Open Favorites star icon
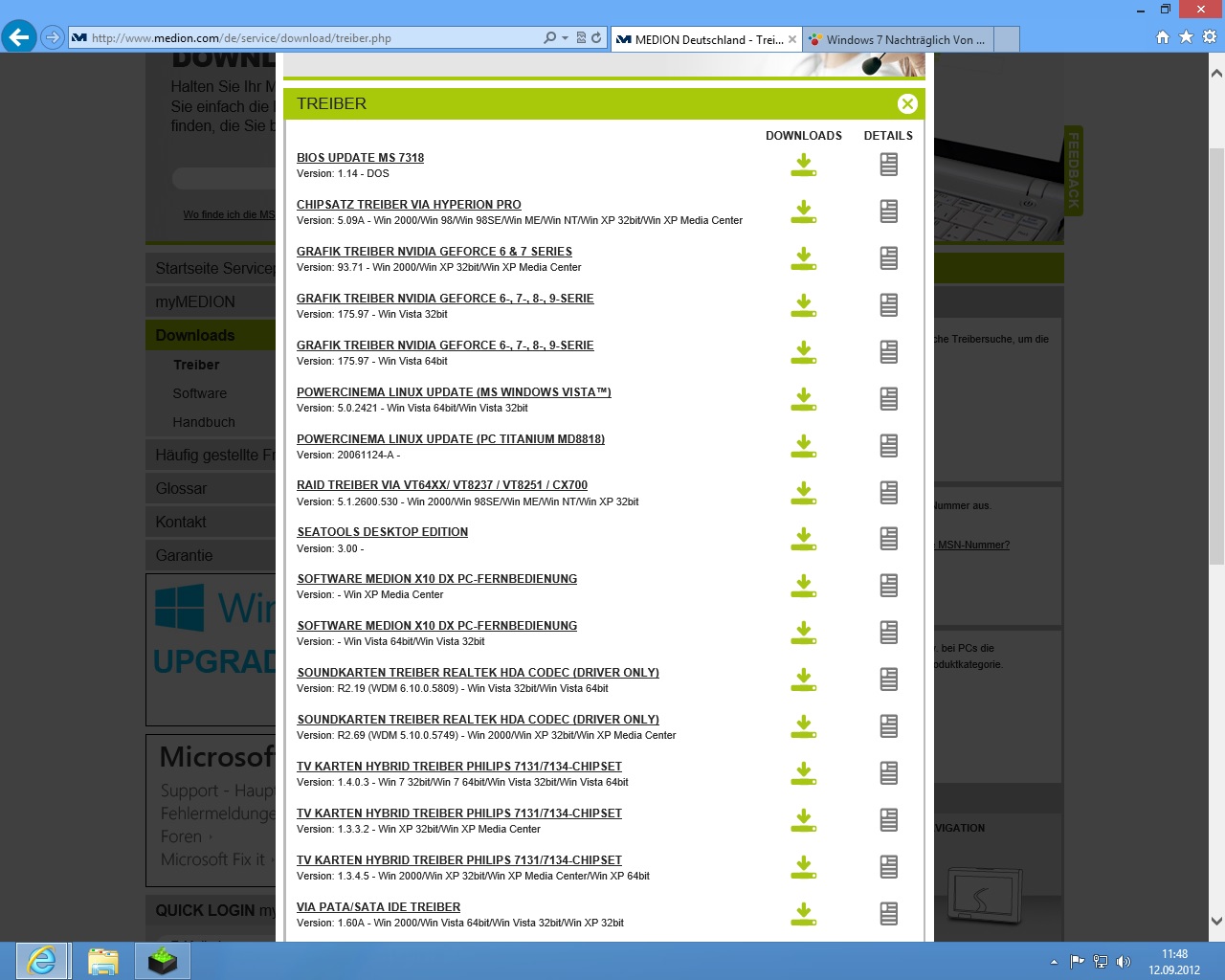This screenshot has height=980, width=1225. coord(1187,37)
